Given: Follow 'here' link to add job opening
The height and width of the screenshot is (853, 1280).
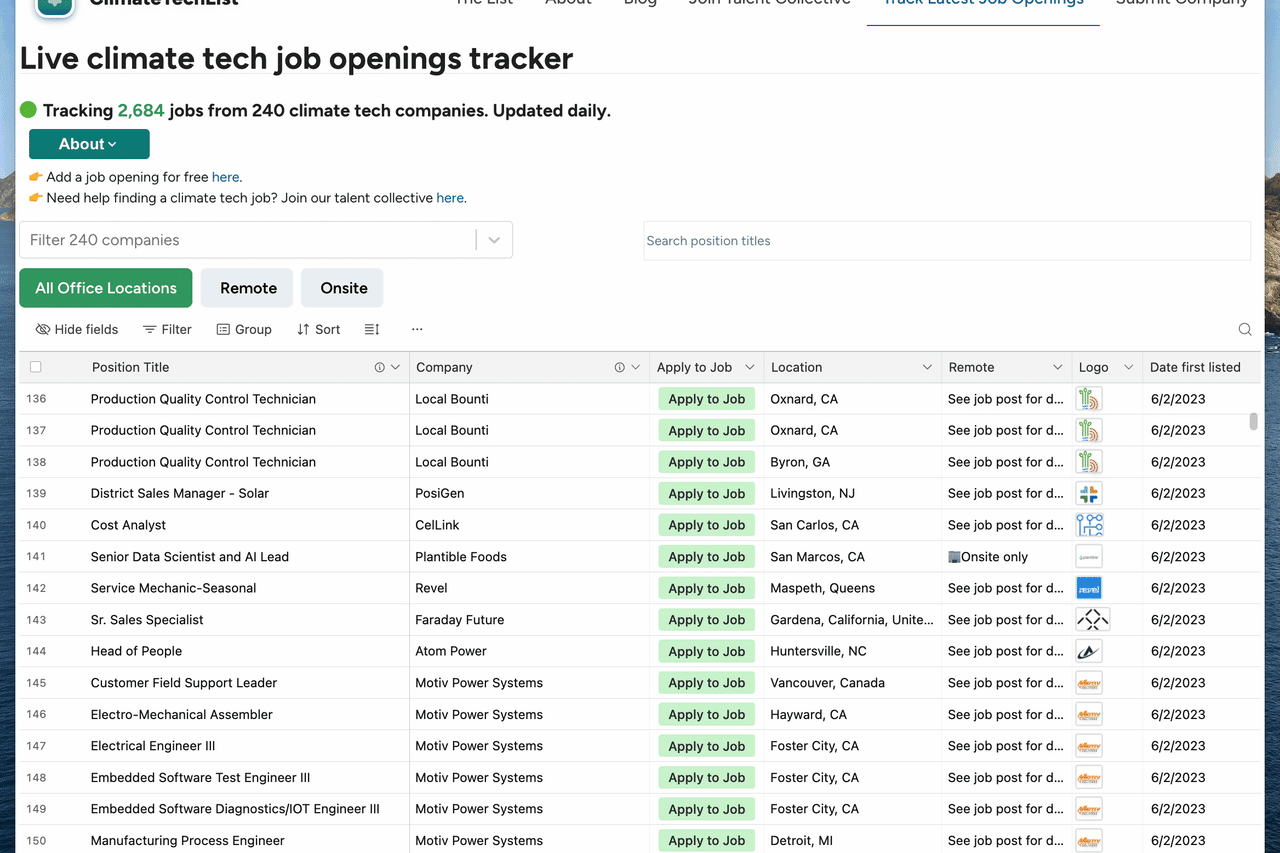Looking at the screenshot, I should click(225, 177).
